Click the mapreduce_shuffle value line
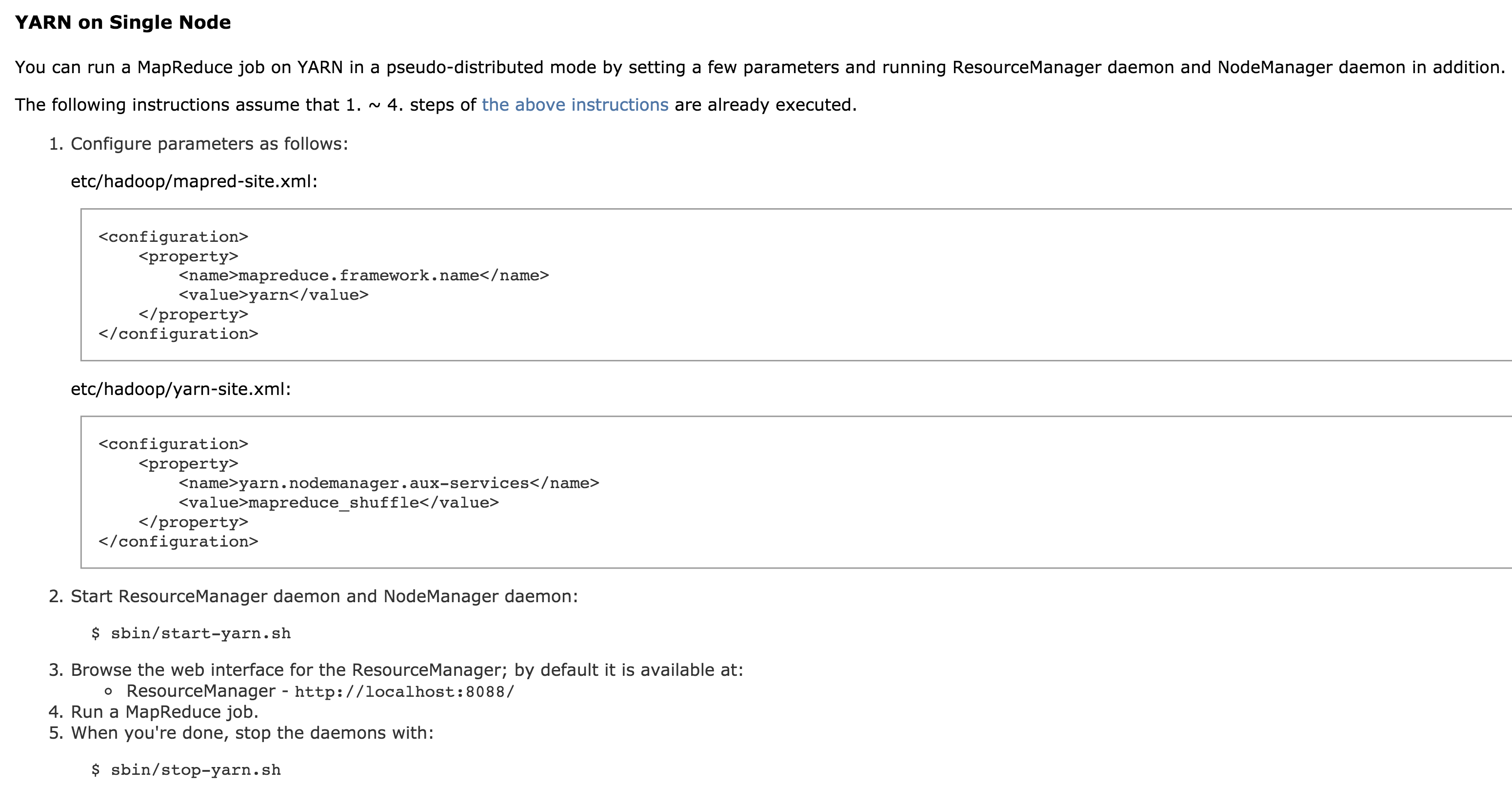Viewport: 1512px width, 787px height. point(338,502)
